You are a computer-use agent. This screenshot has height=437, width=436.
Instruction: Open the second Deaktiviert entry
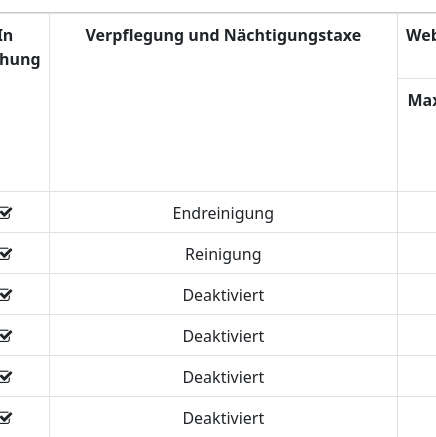click(223, 335)
